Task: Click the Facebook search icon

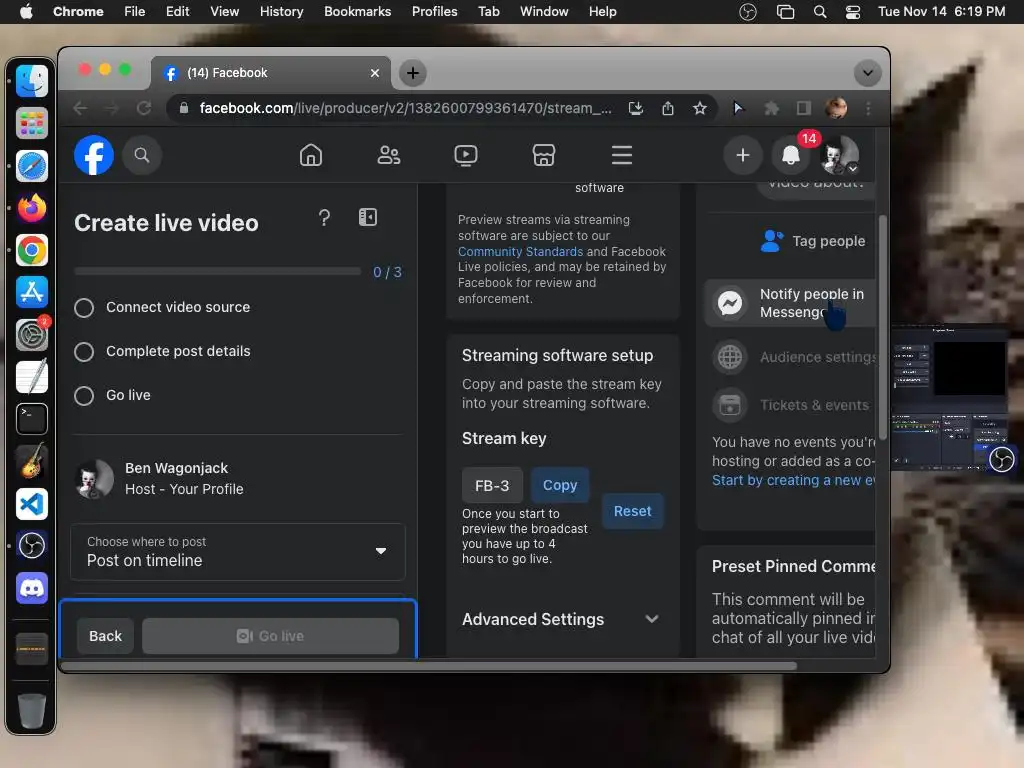Action: 142,155
